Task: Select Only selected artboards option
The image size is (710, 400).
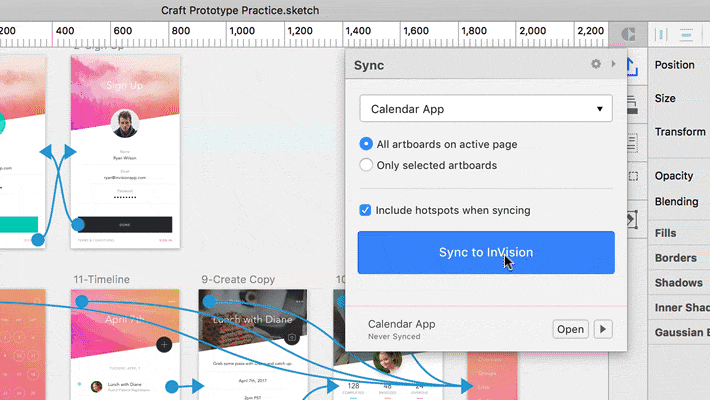Action: (366, 165)
